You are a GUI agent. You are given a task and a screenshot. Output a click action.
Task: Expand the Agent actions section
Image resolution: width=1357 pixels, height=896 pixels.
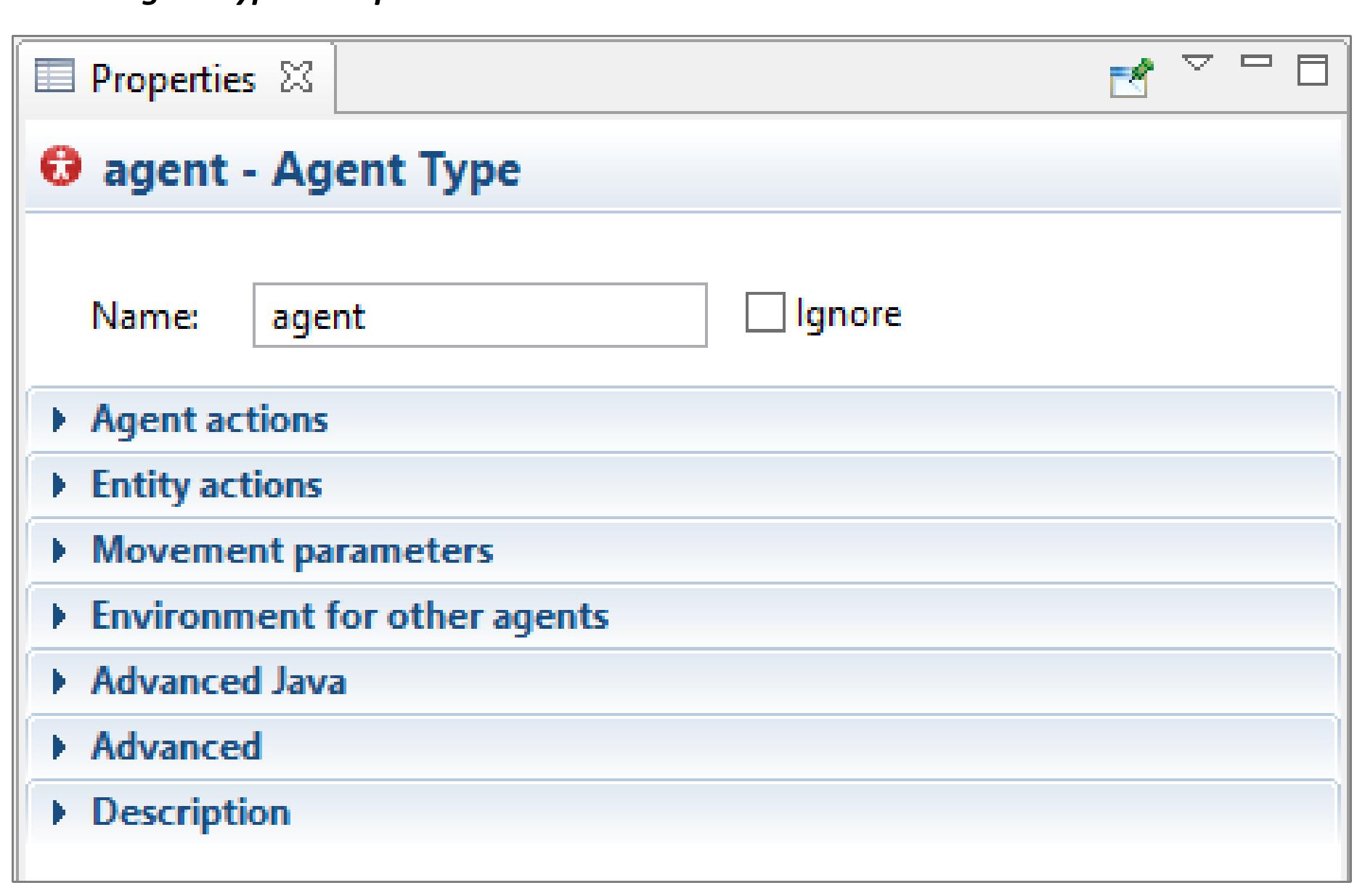coord(208,420)
